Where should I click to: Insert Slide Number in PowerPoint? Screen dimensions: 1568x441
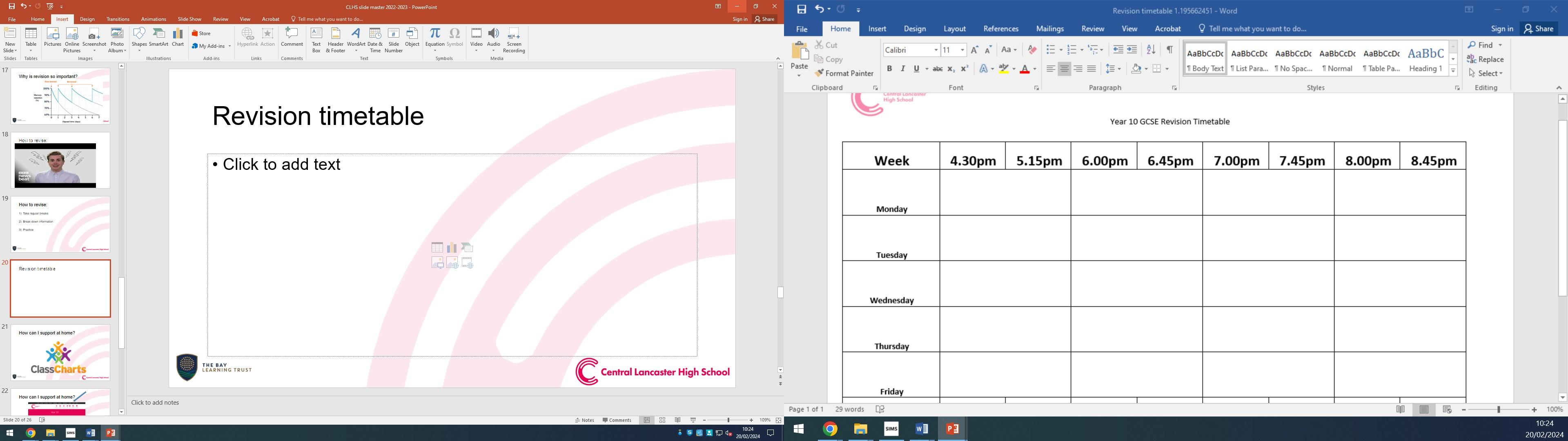pos(394,40)
